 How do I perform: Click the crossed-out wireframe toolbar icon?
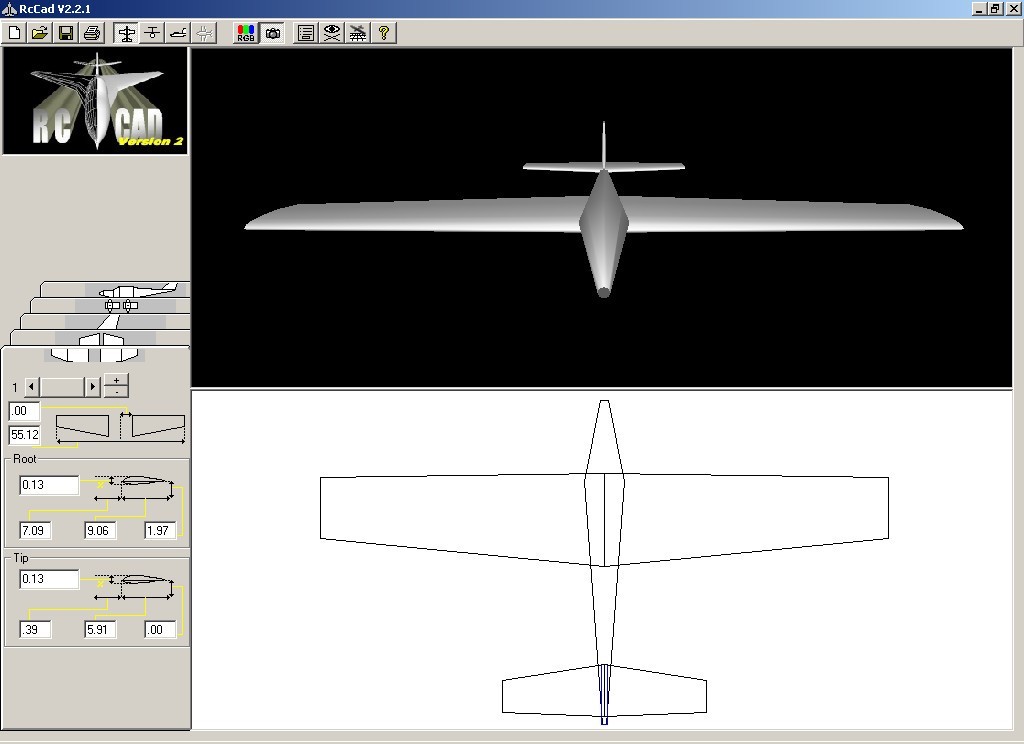coord(357,32)
